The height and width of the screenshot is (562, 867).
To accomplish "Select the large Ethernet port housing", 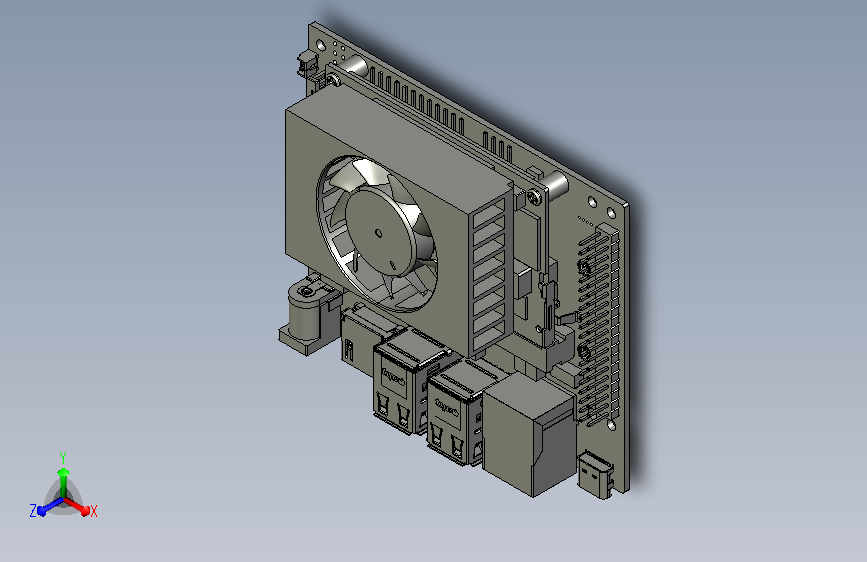I will click(528, 434).
